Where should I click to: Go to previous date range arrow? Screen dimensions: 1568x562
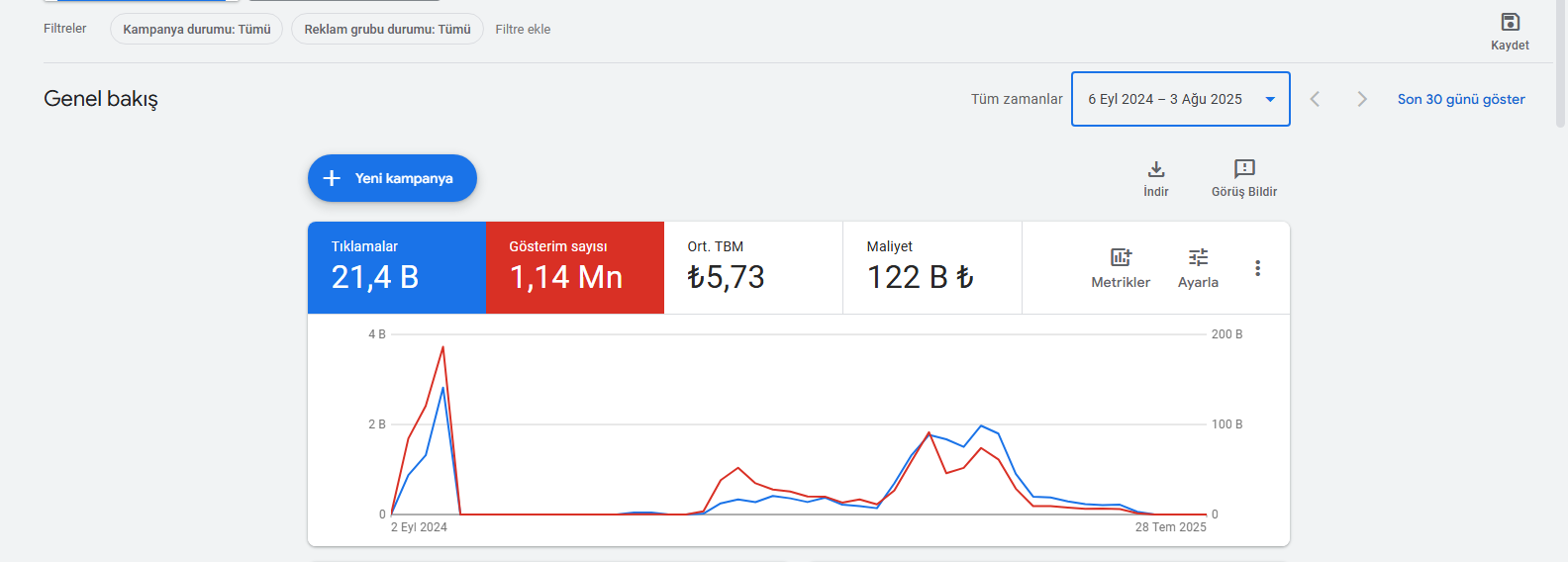click(1315, 99)
